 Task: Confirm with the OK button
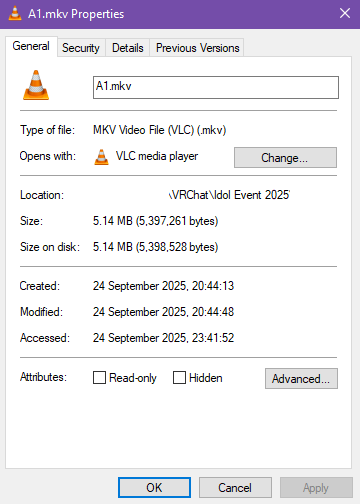pos(154,488)
